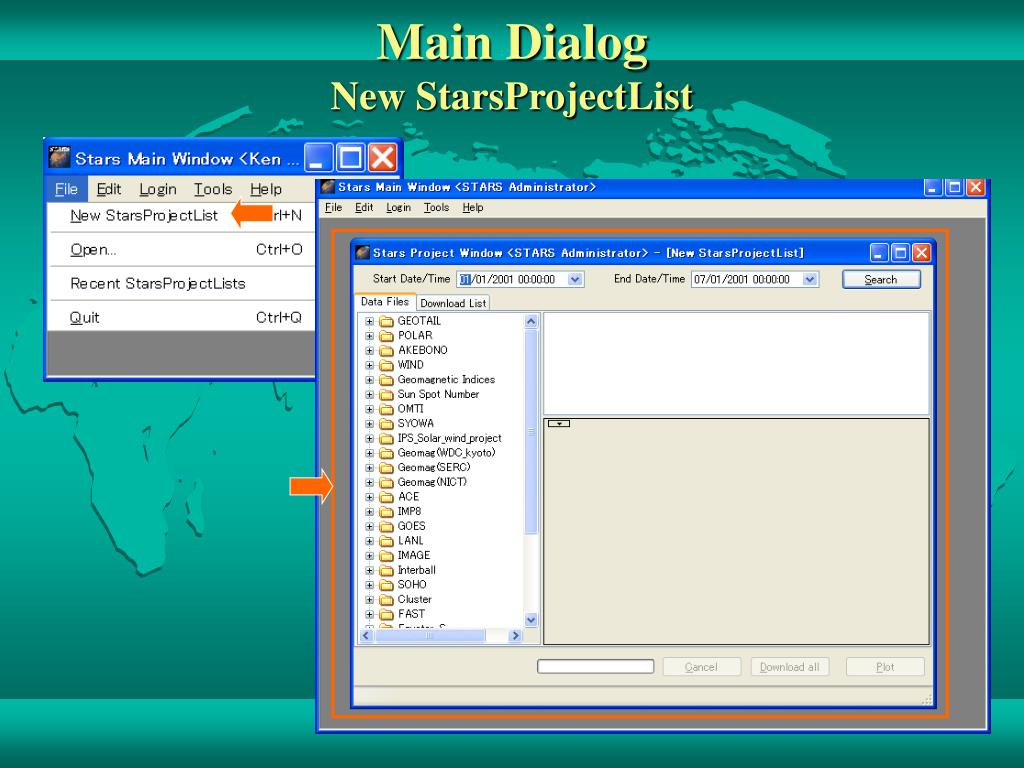Click the tree's scroll up arrow
Viewport: 1024px width, 768px height.
[x=531, y=321]
